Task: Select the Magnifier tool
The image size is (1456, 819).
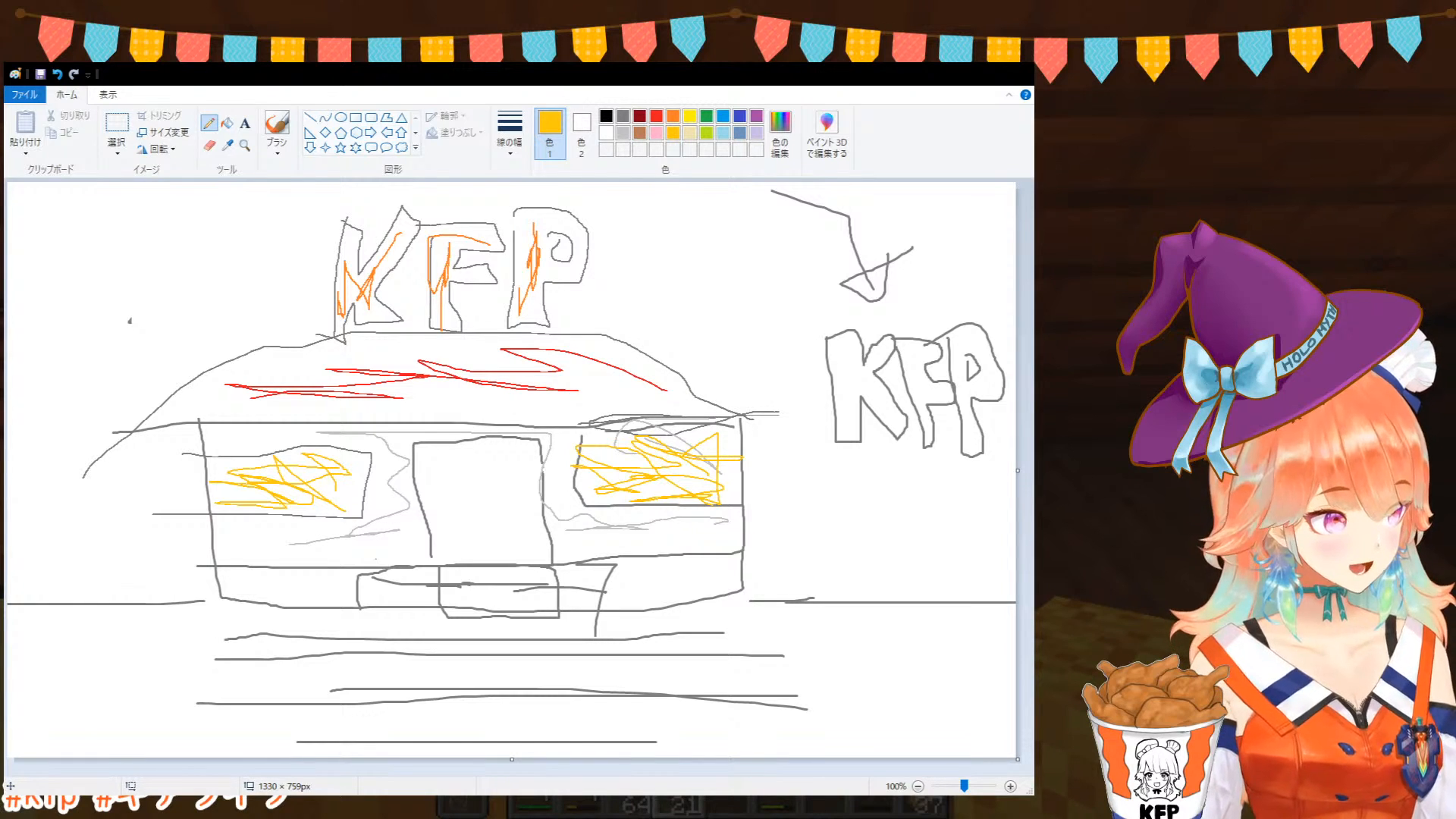Action: pos(245,146)
